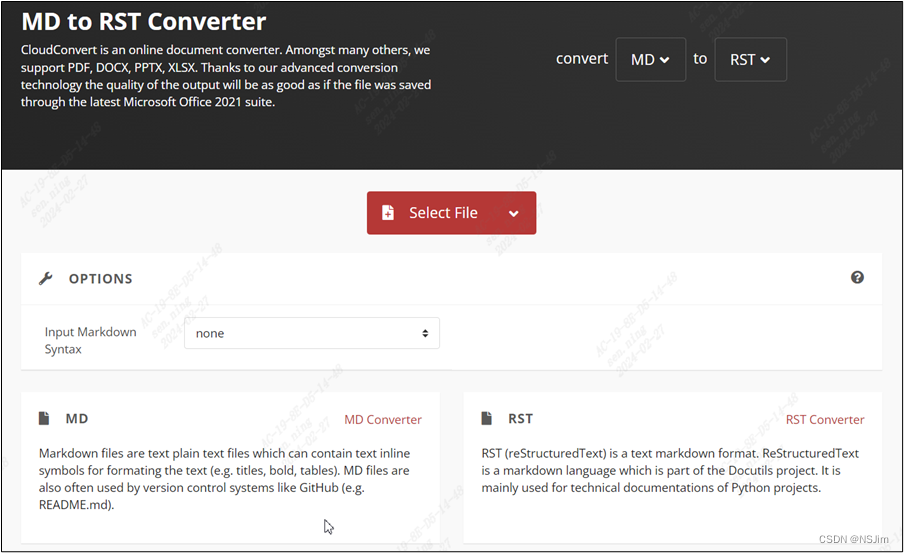Open the RST target format dropdown
The width and height of the screenshot is (904, 553).
pyautogui.click(x=750, y=59)
